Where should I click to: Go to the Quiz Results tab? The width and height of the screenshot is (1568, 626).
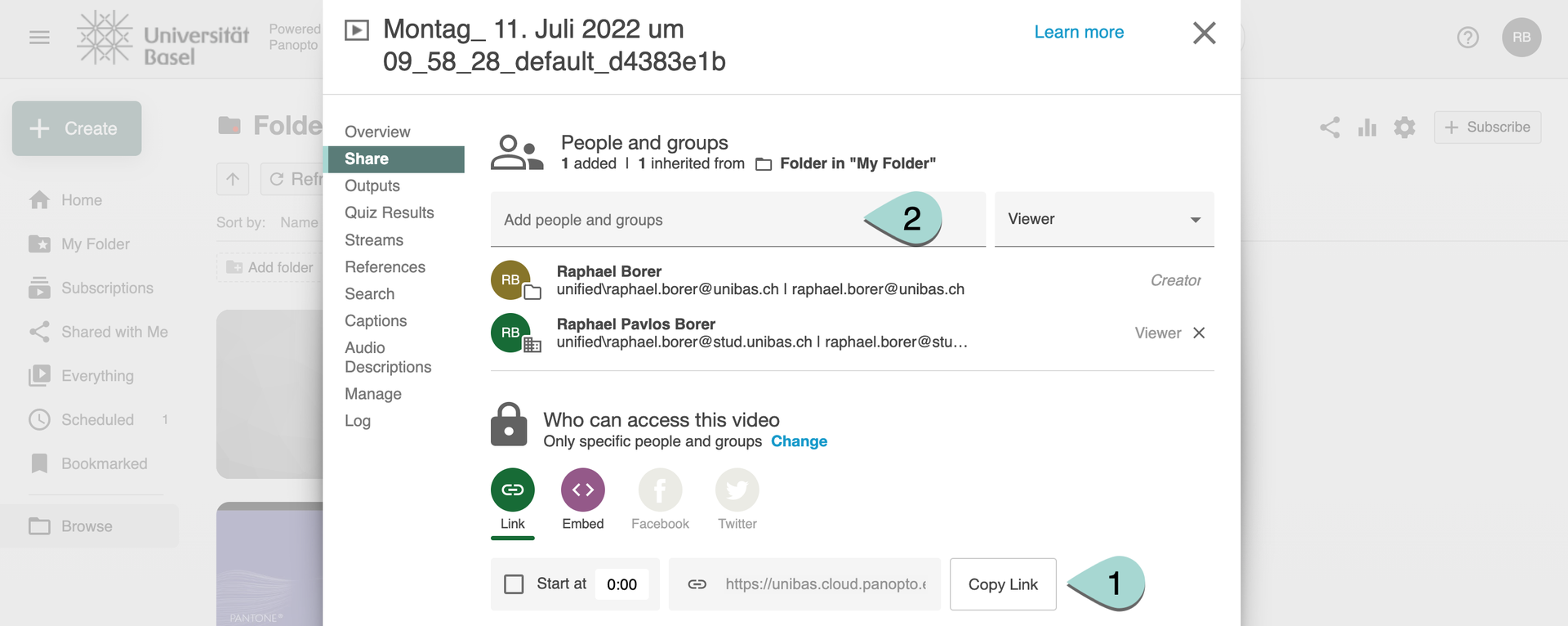(390, 212)
